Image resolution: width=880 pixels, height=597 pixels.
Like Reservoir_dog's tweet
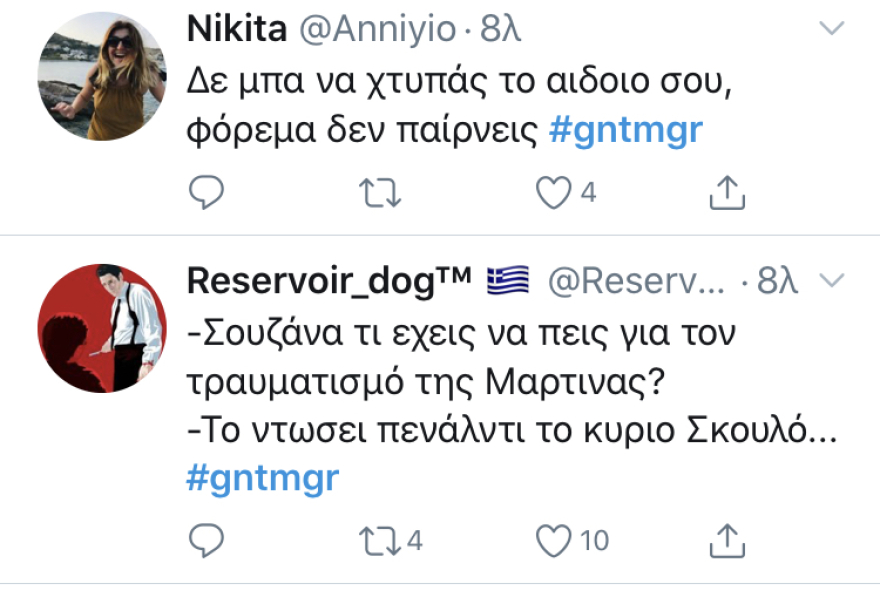(x=556, y=538)
